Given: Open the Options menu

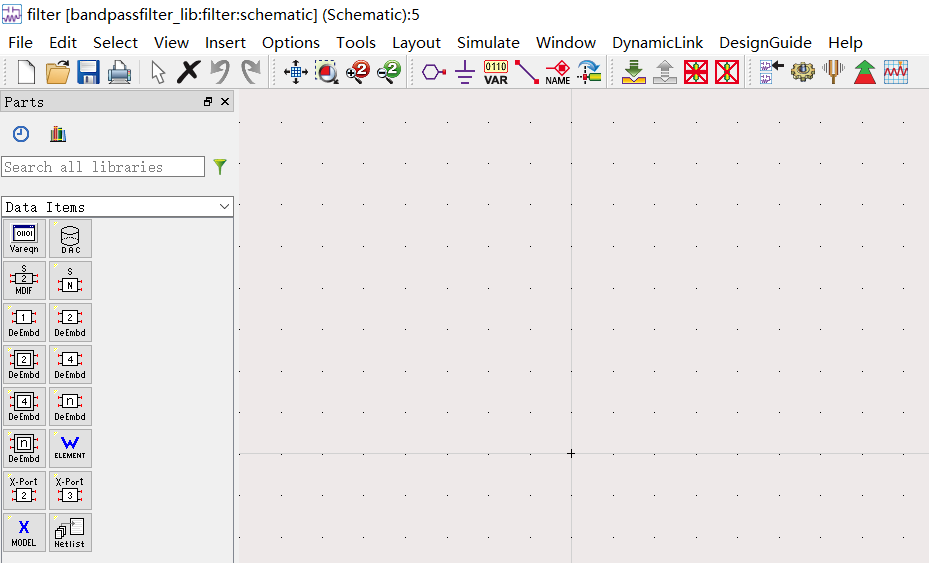Looking at the screenshot, I should (x=291, y=43).
